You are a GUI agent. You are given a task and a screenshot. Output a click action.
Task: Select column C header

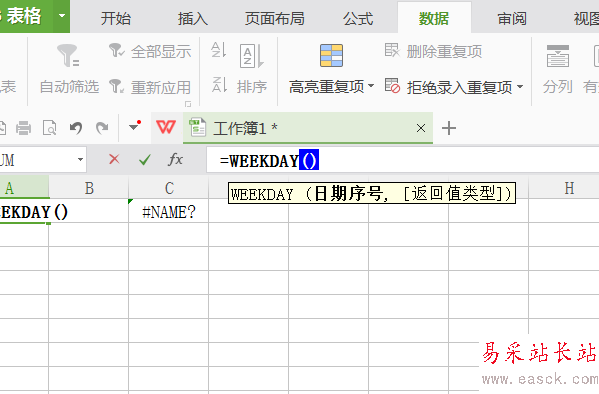[169, 188]
